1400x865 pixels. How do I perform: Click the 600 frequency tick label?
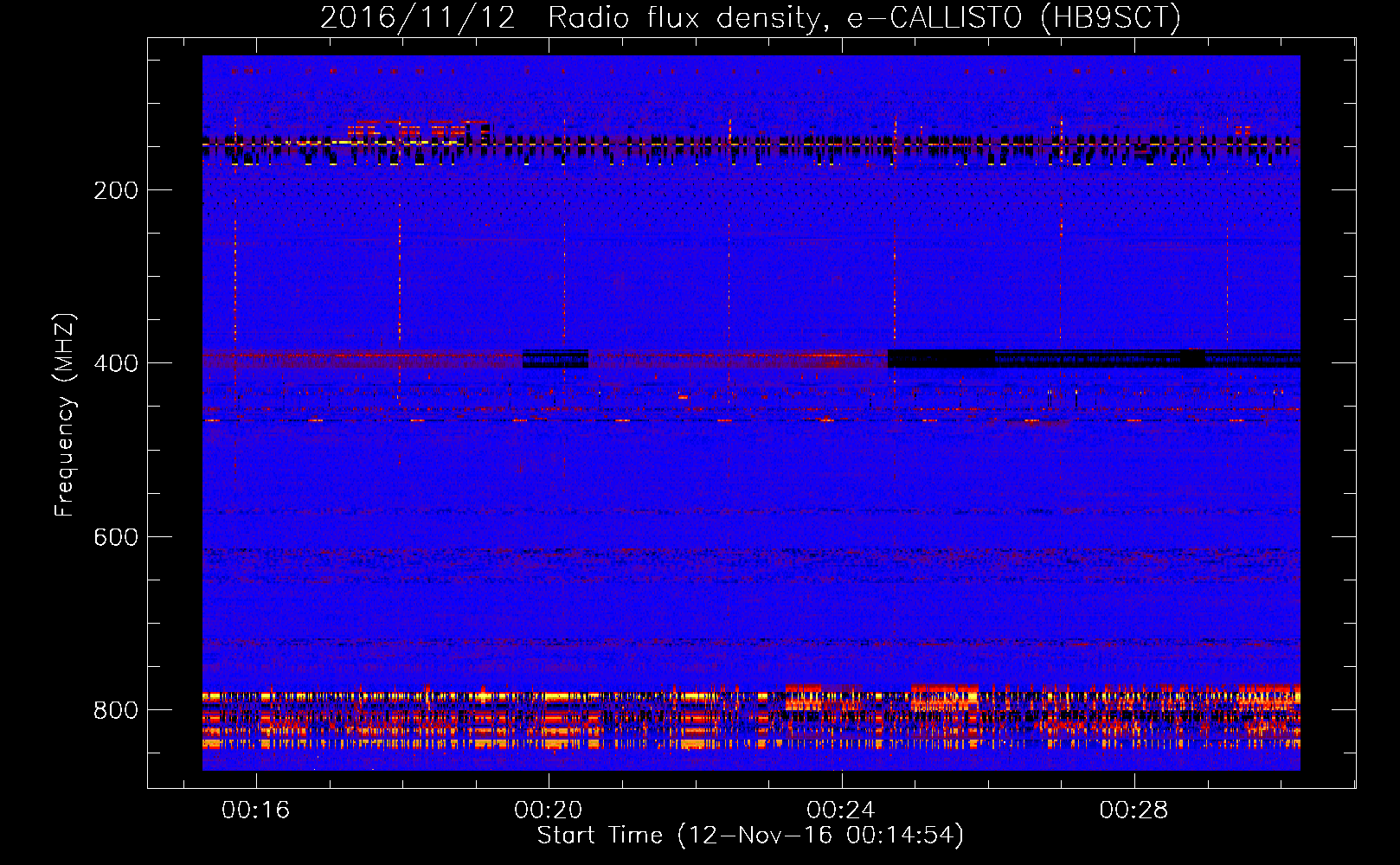tap(116, 537)
